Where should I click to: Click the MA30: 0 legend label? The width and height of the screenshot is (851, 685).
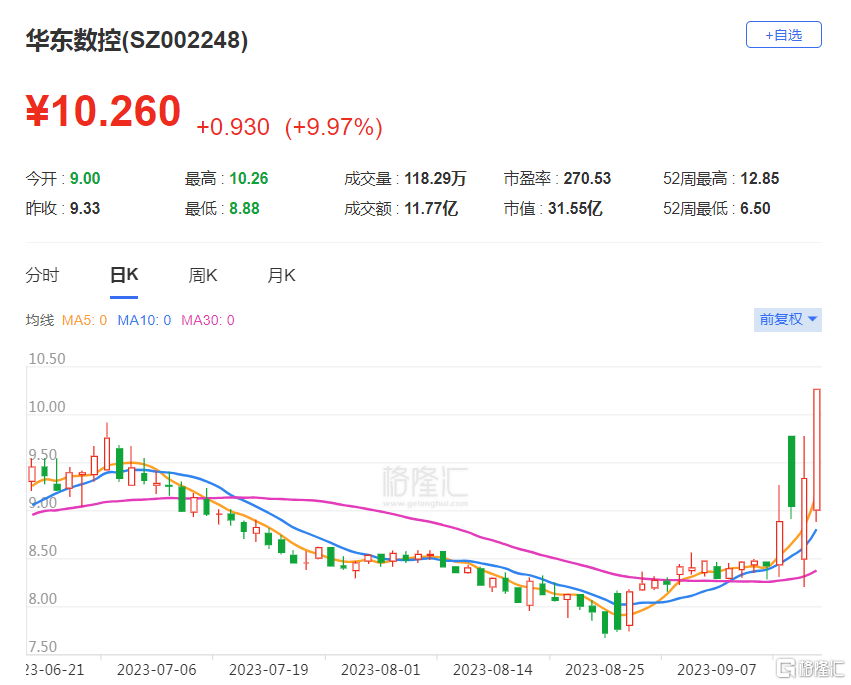pos(208,320)
